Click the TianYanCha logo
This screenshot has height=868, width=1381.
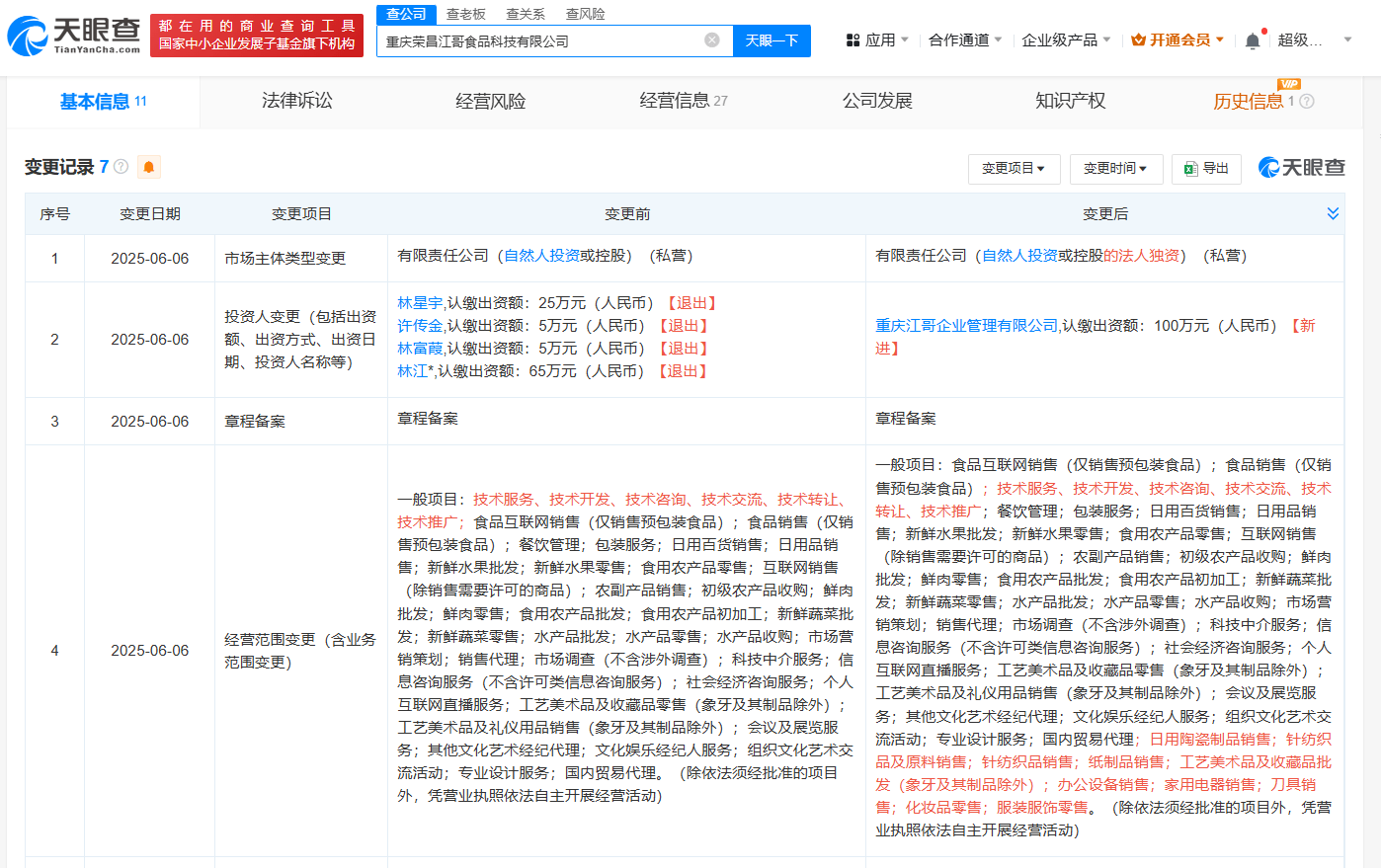[x=74, y=36]
